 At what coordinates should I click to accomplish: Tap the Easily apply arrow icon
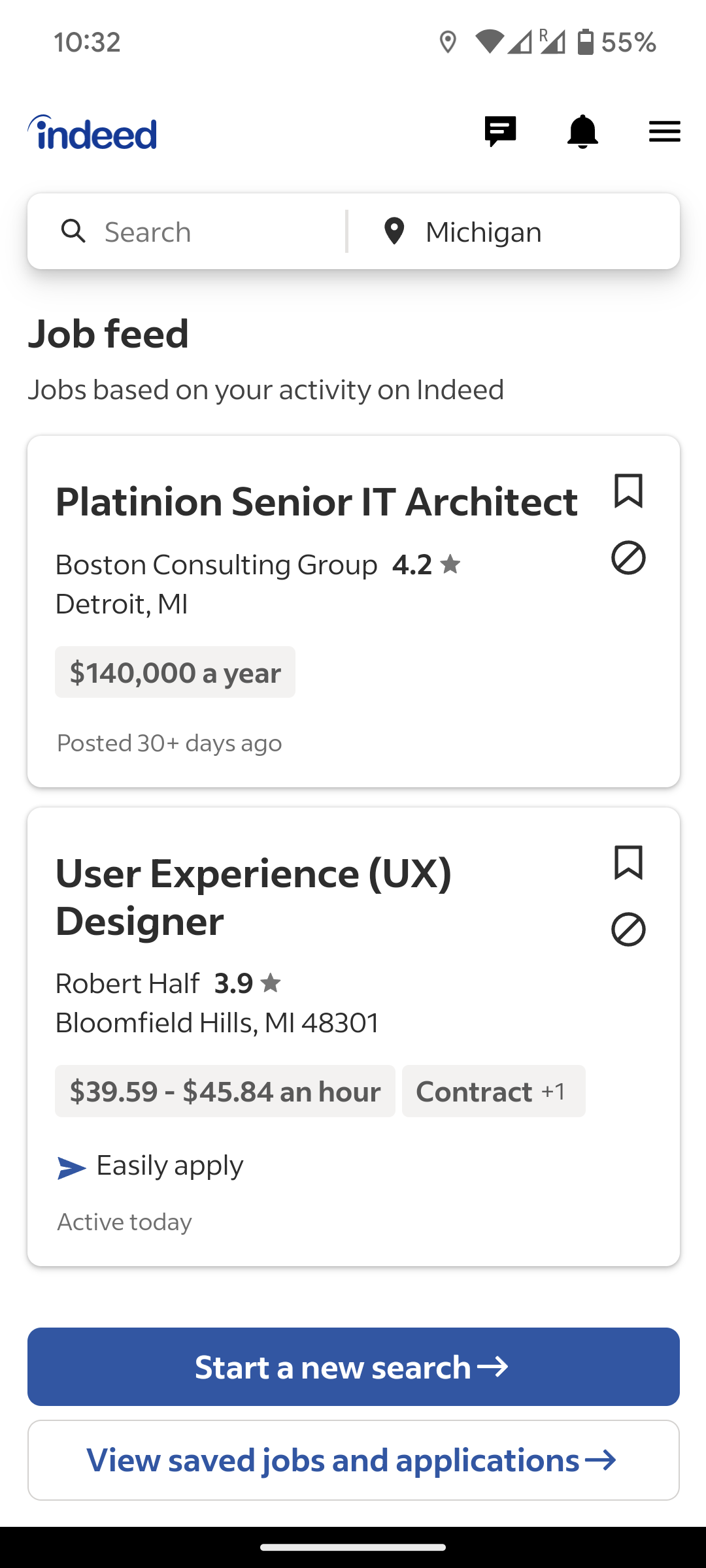point(71,1168)
